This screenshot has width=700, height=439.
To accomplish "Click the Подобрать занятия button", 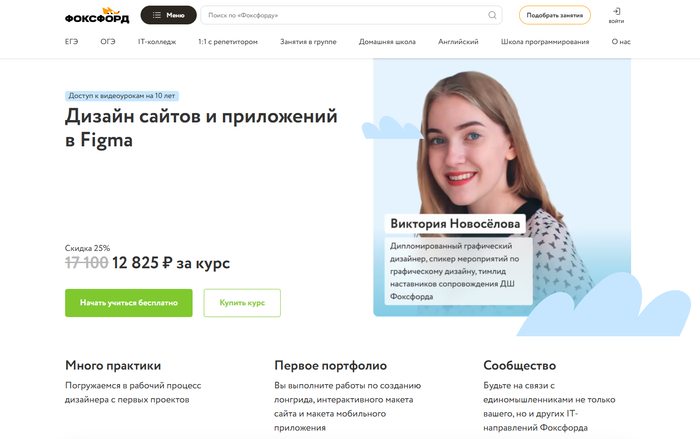I will pyautogui.click(x=554, y=15).
